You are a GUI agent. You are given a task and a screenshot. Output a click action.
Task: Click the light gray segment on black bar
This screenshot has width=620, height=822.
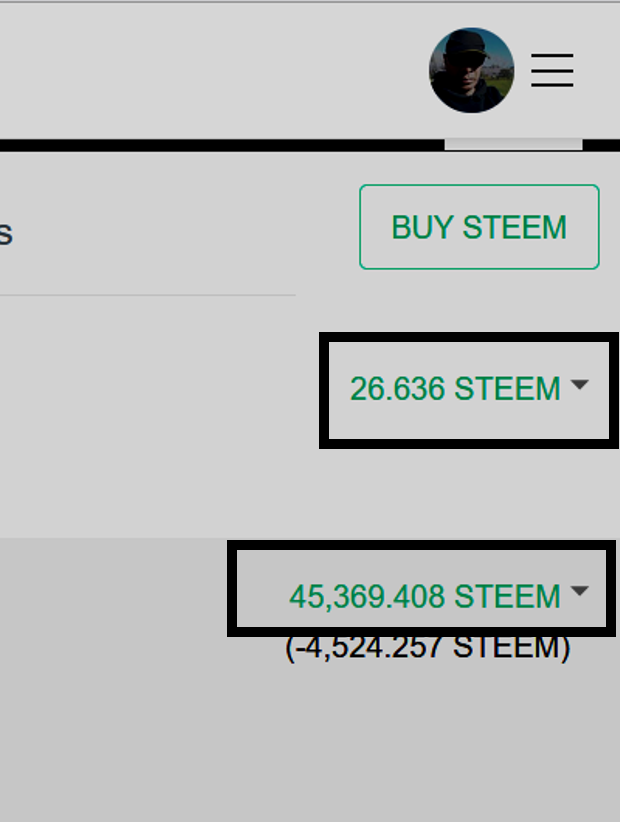(513, 145)
